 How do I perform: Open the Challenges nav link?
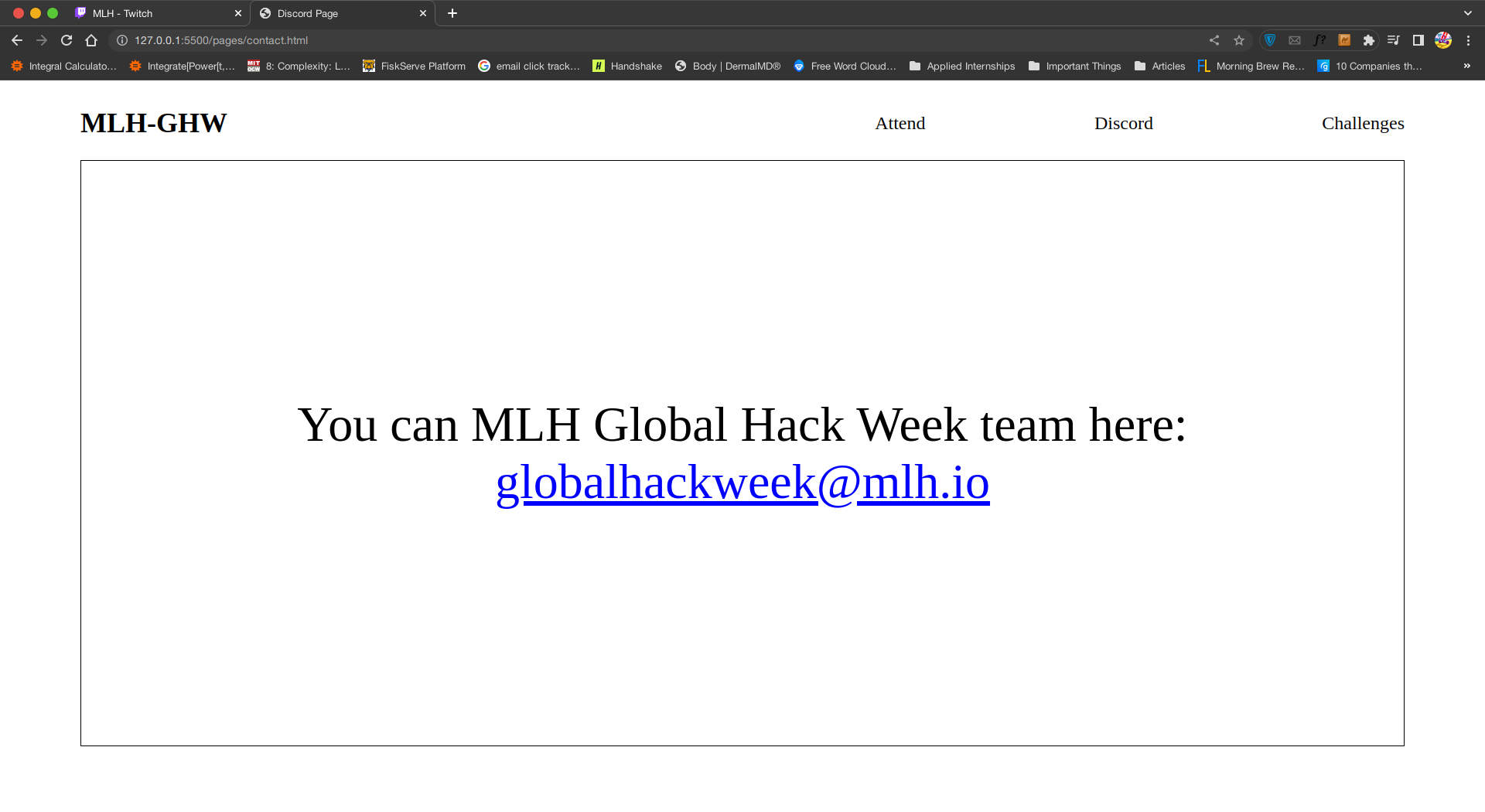[x=1363, y=124]
